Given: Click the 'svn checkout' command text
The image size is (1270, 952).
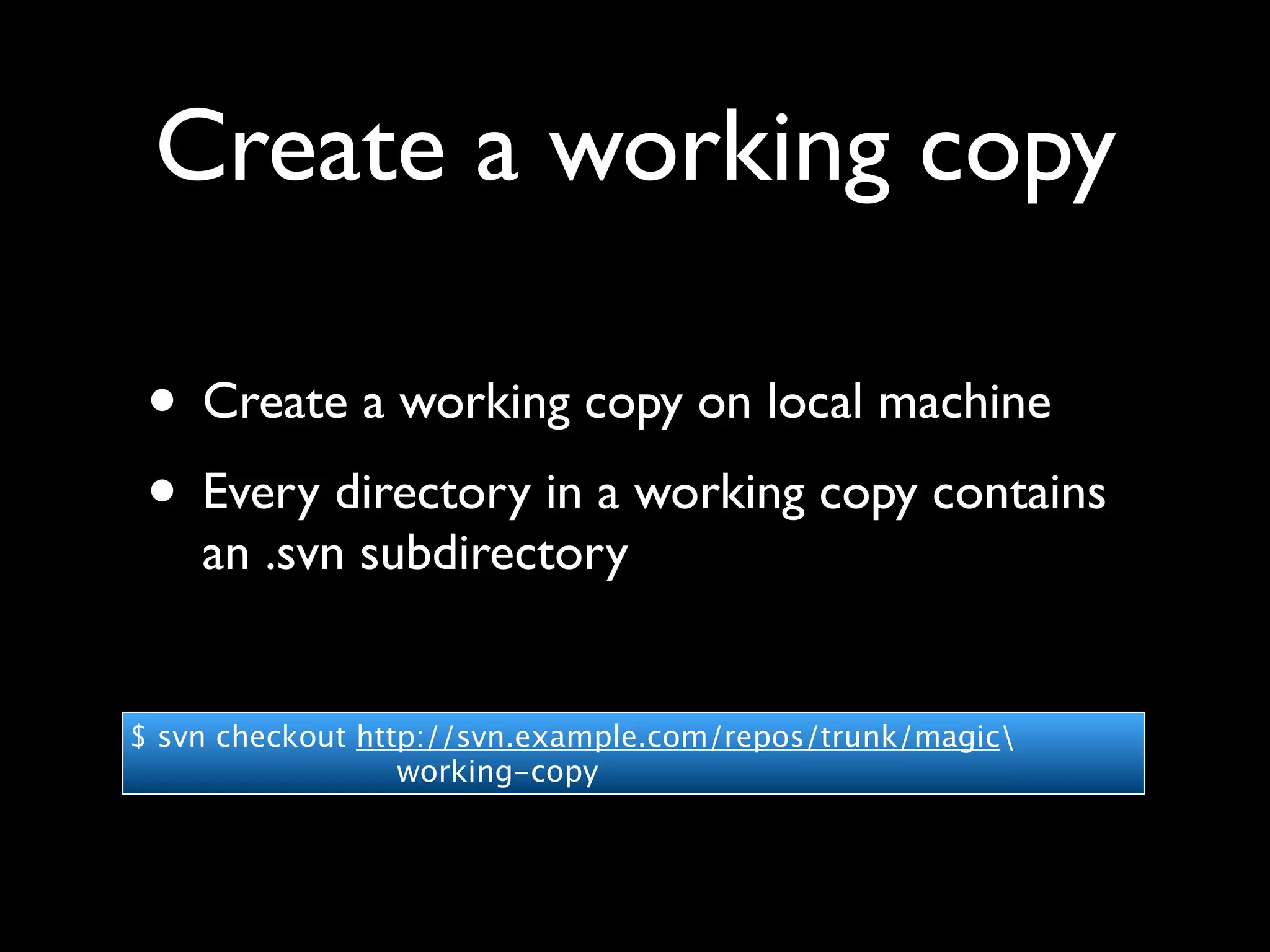Looking at the screenshot, I should click(x=252, y=737).
